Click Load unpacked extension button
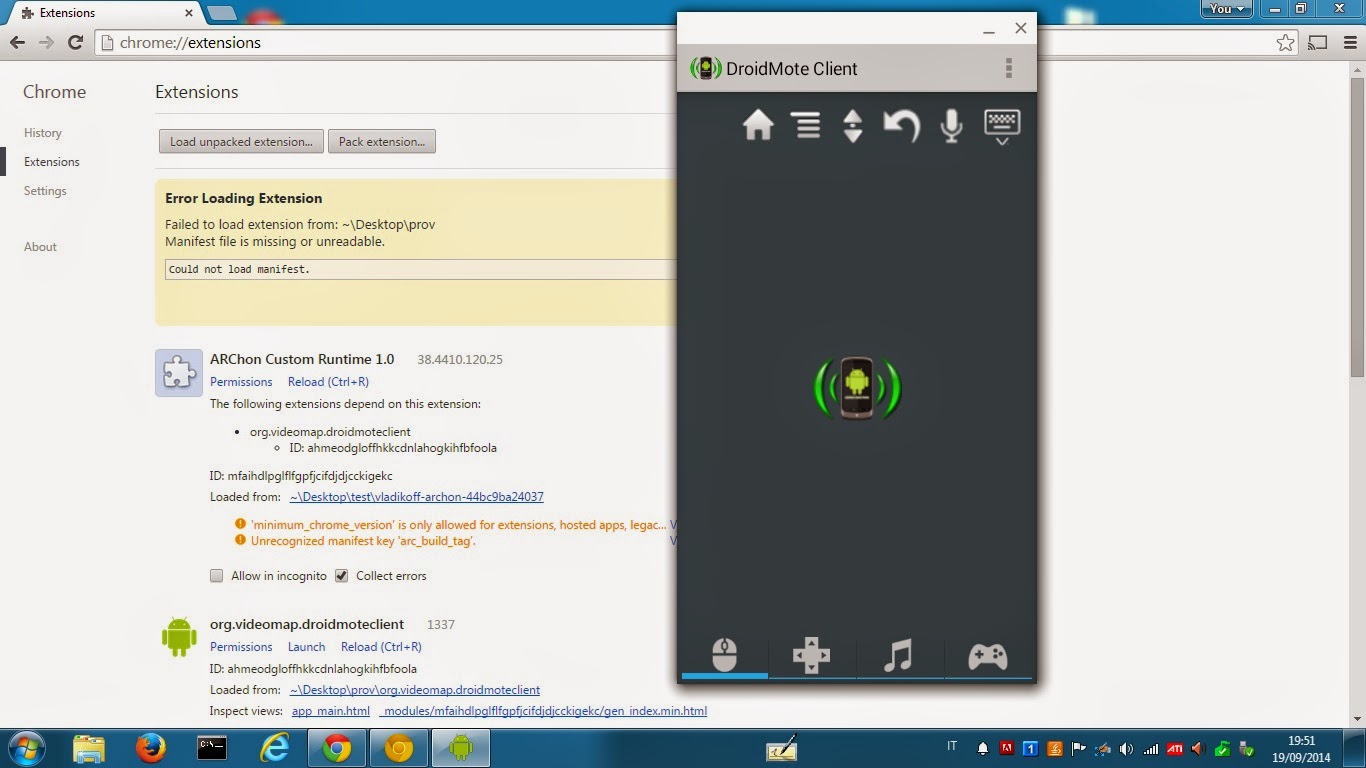The image size is (1366, 768). click(x=242, y=141)
